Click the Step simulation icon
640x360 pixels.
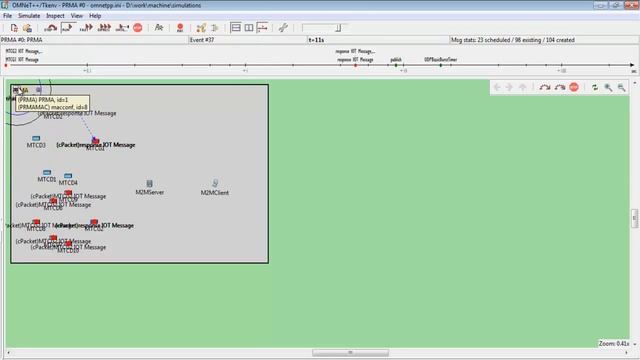coord(51,28)
